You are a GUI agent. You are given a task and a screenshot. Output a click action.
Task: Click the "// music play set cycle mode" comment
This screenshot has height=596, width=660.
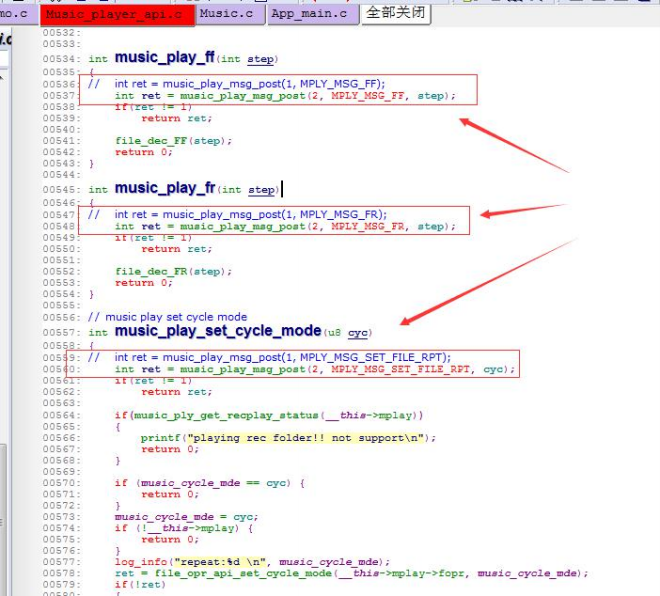168,317
